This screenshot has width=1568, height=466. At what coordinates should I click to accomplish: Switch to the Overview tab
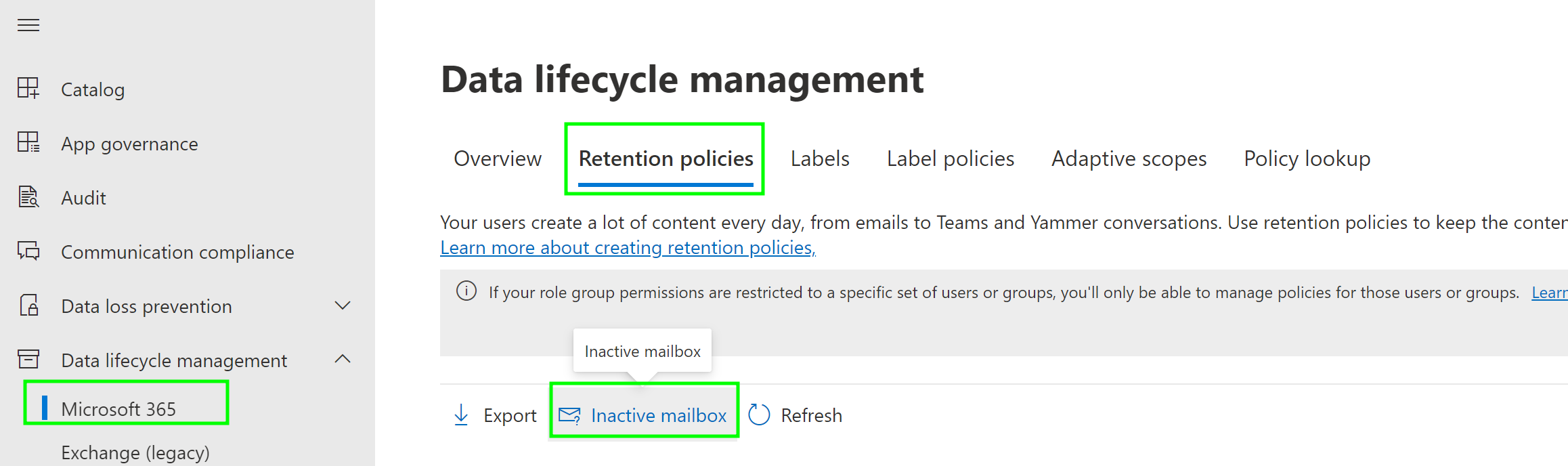[498, 158]
